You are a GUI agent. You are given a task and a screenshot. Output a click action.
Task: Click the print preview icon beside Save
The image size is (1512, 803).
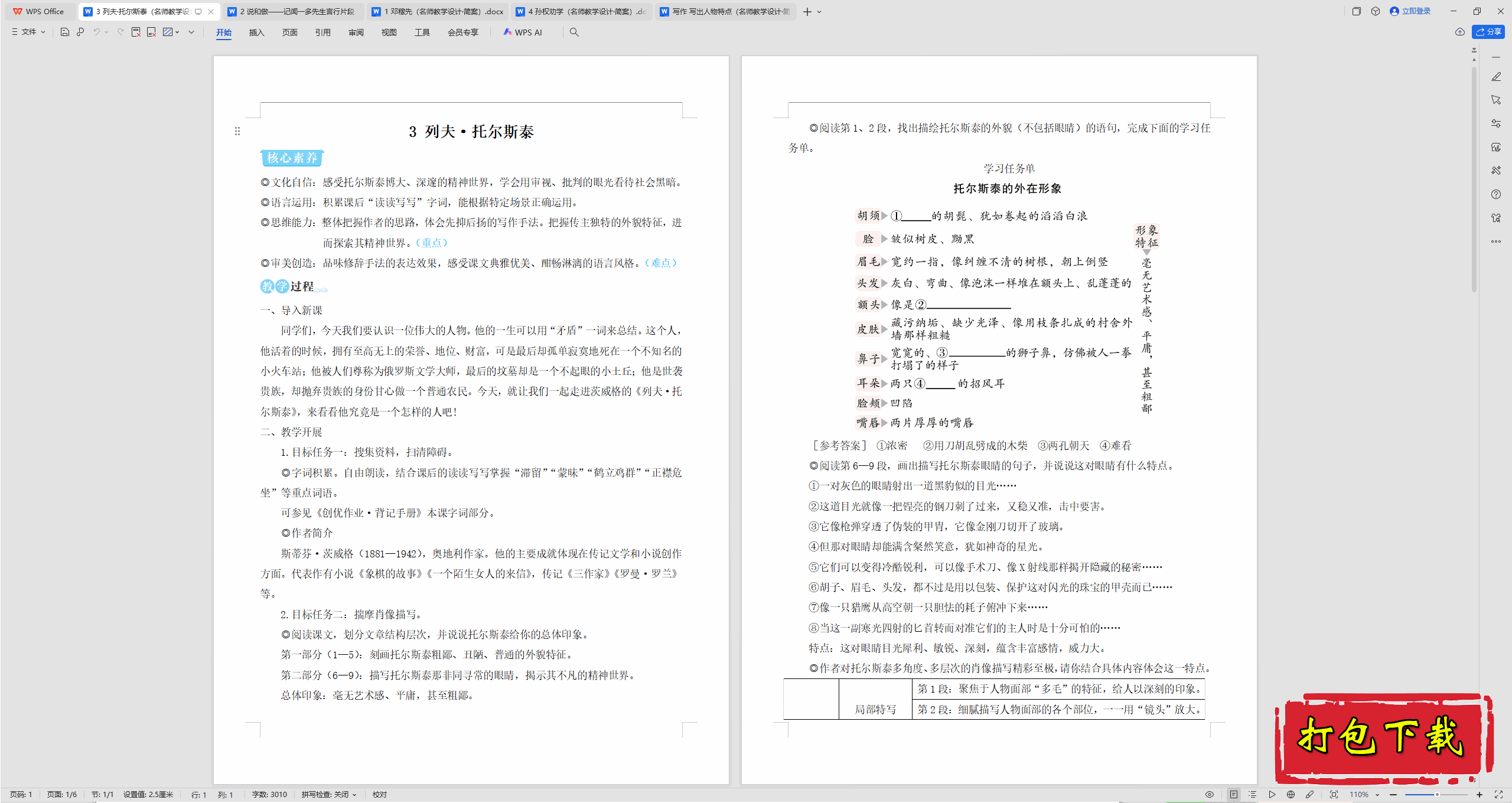click(x=80, y=32)
